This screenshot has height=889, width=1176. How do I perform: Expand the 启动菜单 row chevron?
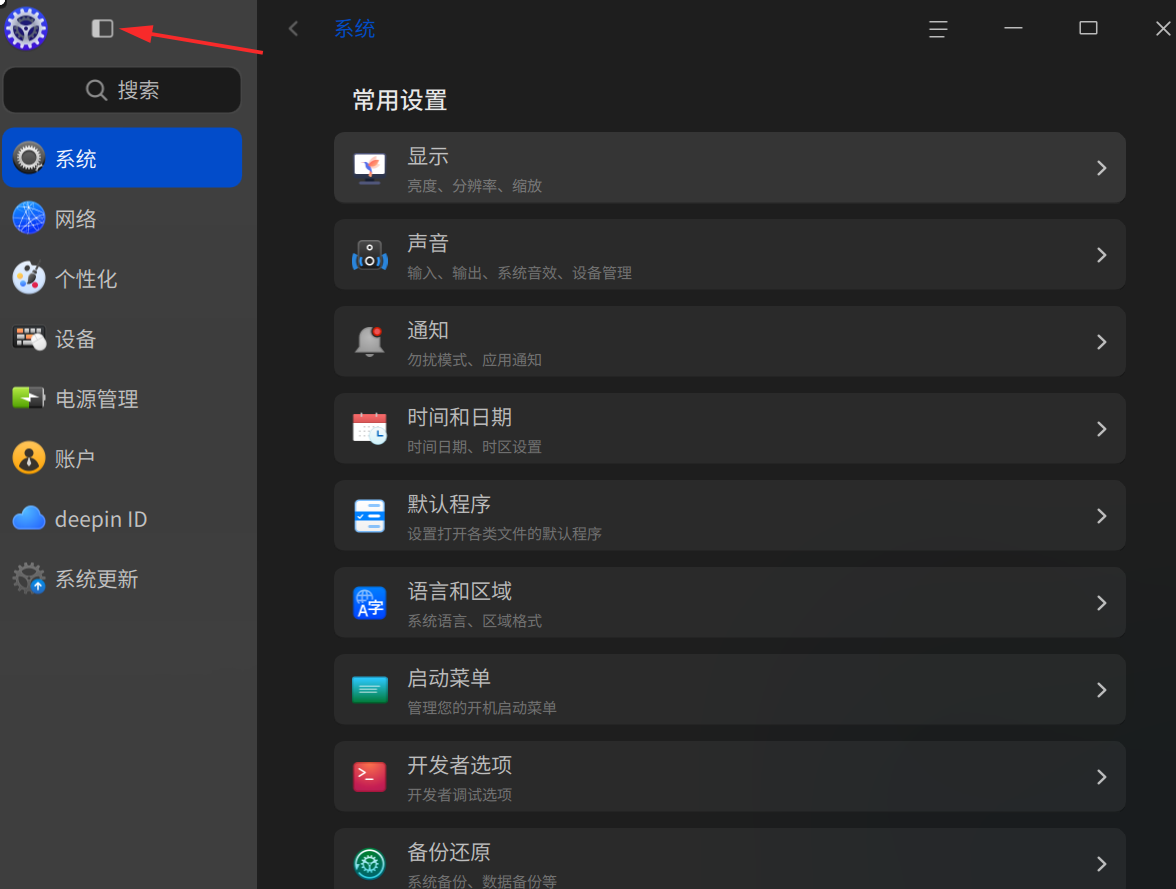tap(1101, 690)
